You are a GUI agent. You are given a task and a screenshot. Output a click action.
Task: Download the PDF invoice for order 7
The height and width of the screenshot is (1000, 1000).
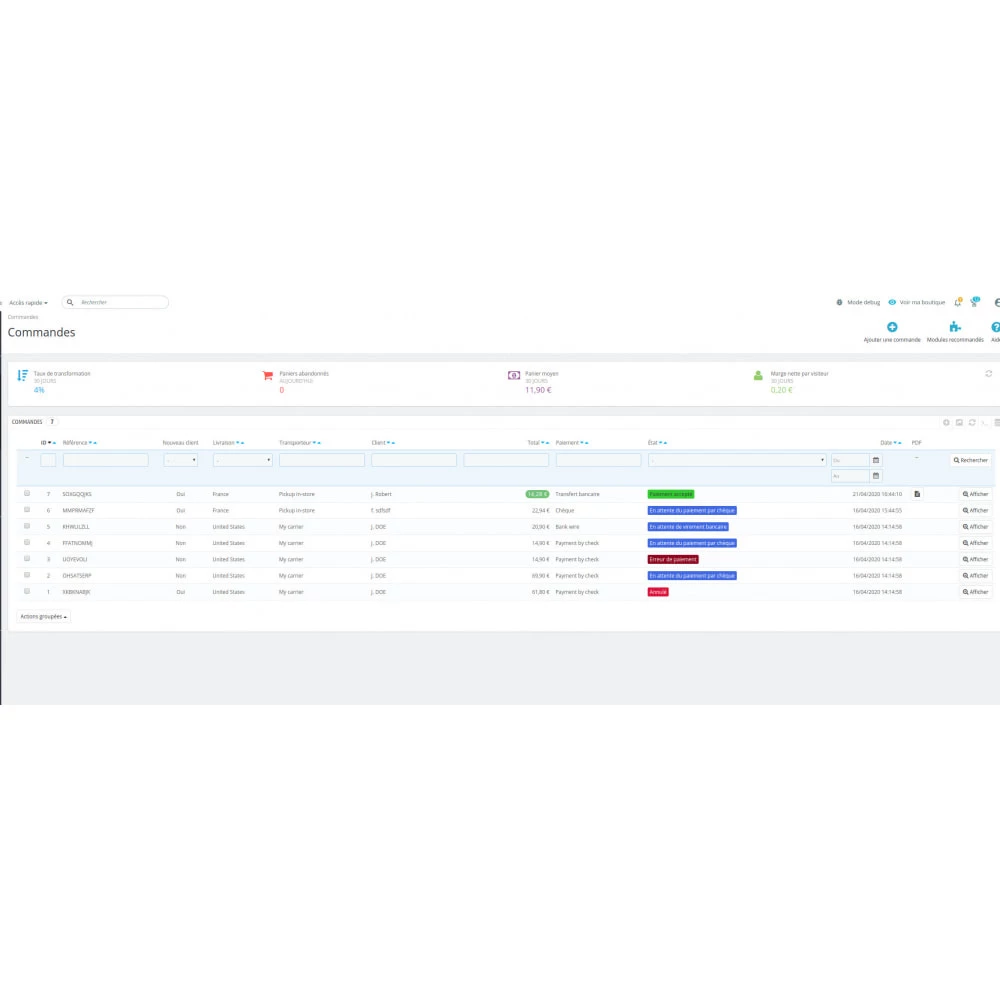tap(917, 494)
